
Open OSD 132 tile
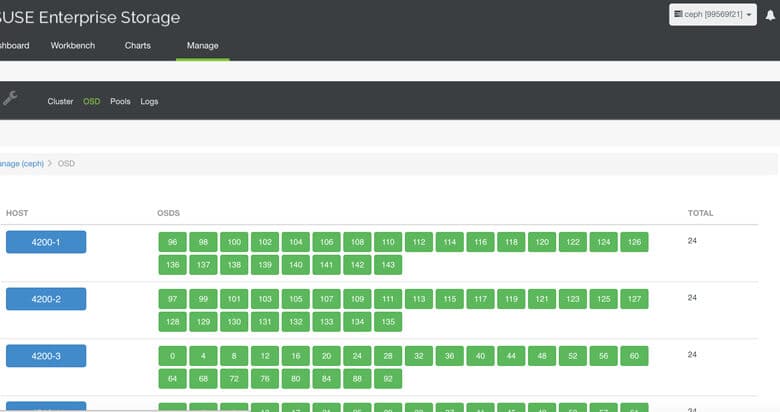tap(296, 322)
